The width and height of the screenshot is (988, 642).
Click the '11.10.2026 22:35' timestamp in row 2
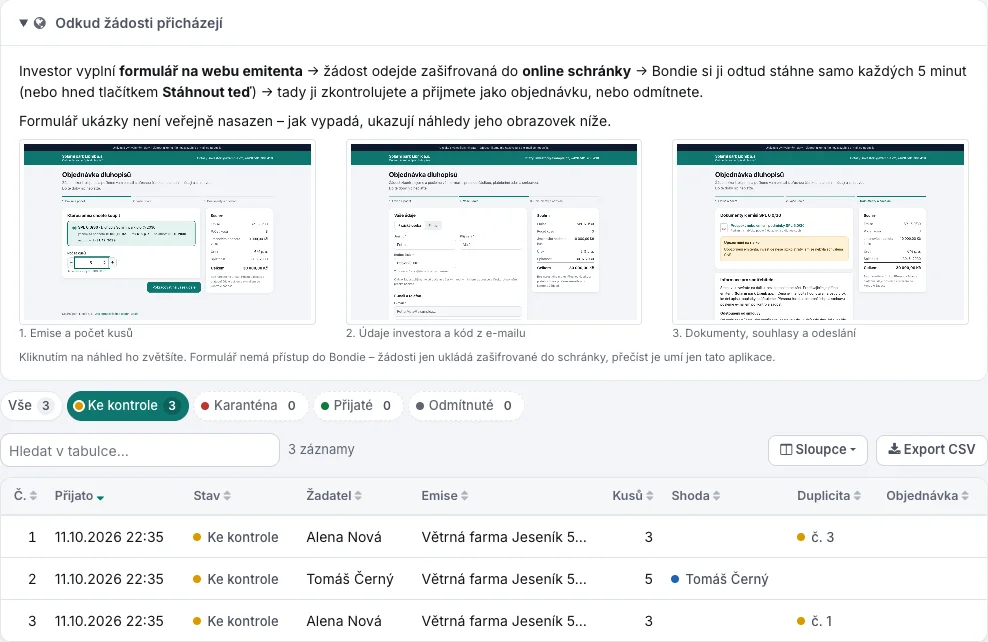(109, 579)
